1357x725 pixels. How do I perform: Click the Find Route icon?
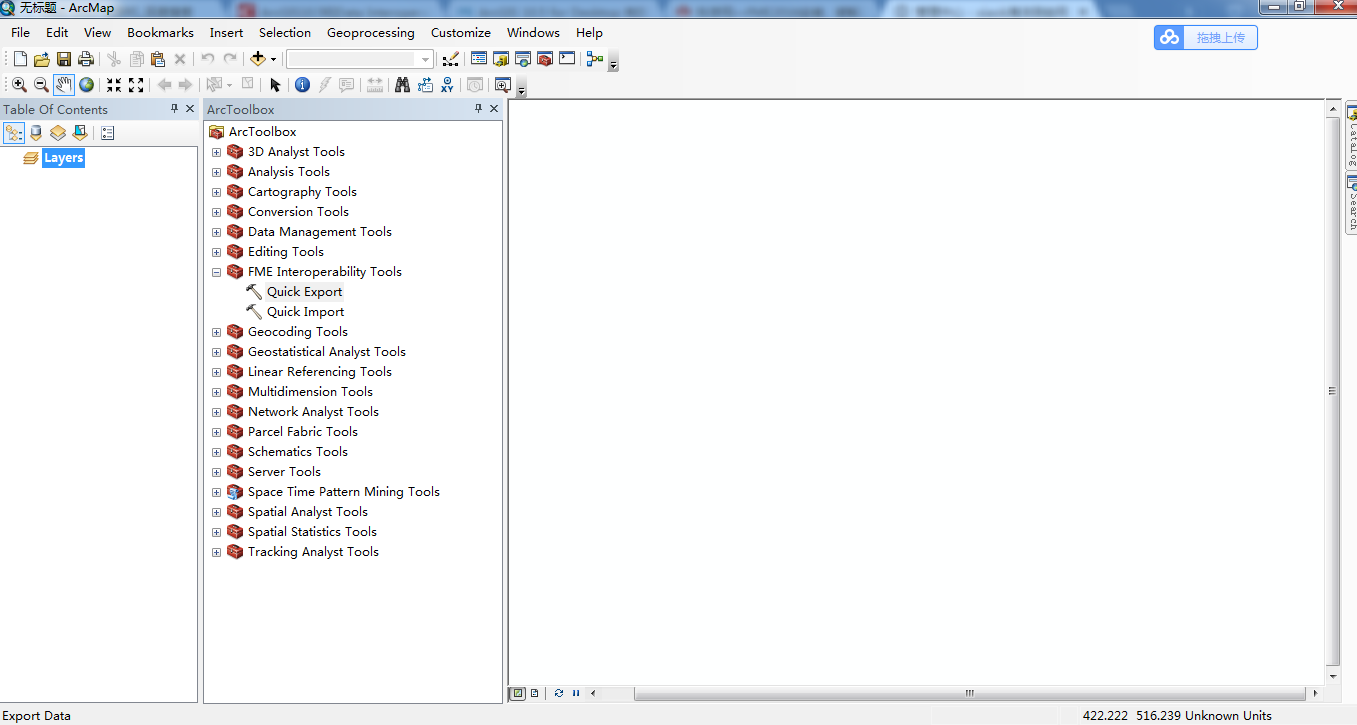pos(425,85)
